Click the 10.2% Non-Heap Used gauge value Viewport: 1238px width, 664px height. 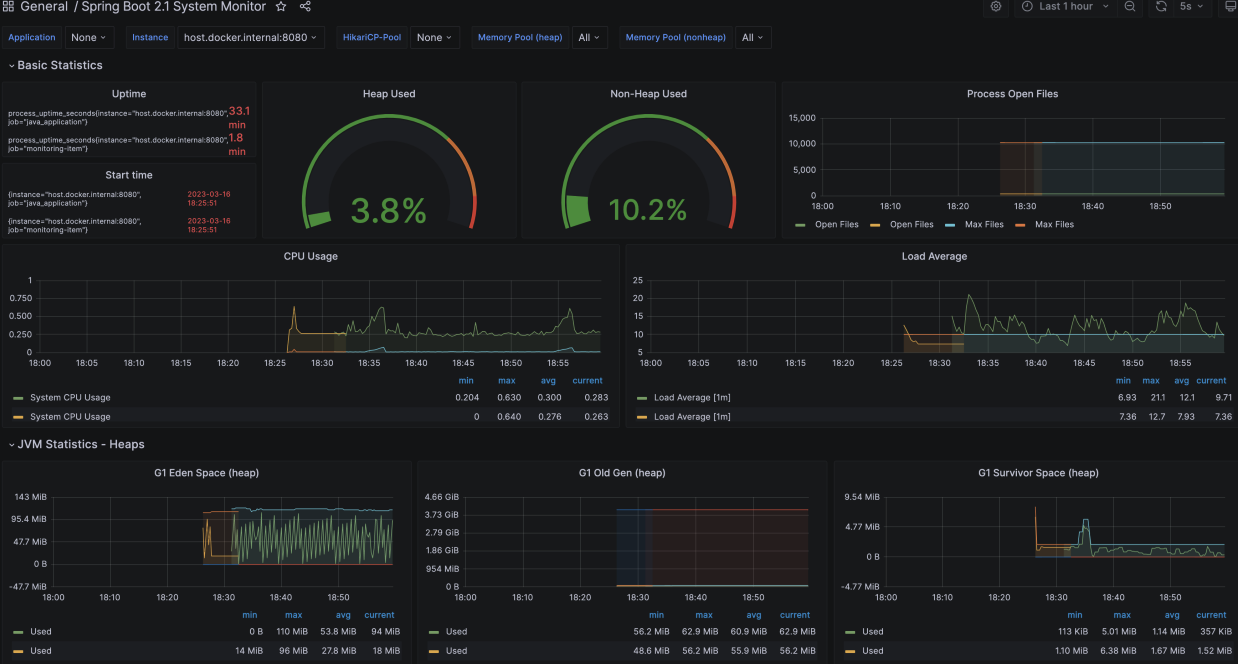pyautogui.click(x=647, y=210)
